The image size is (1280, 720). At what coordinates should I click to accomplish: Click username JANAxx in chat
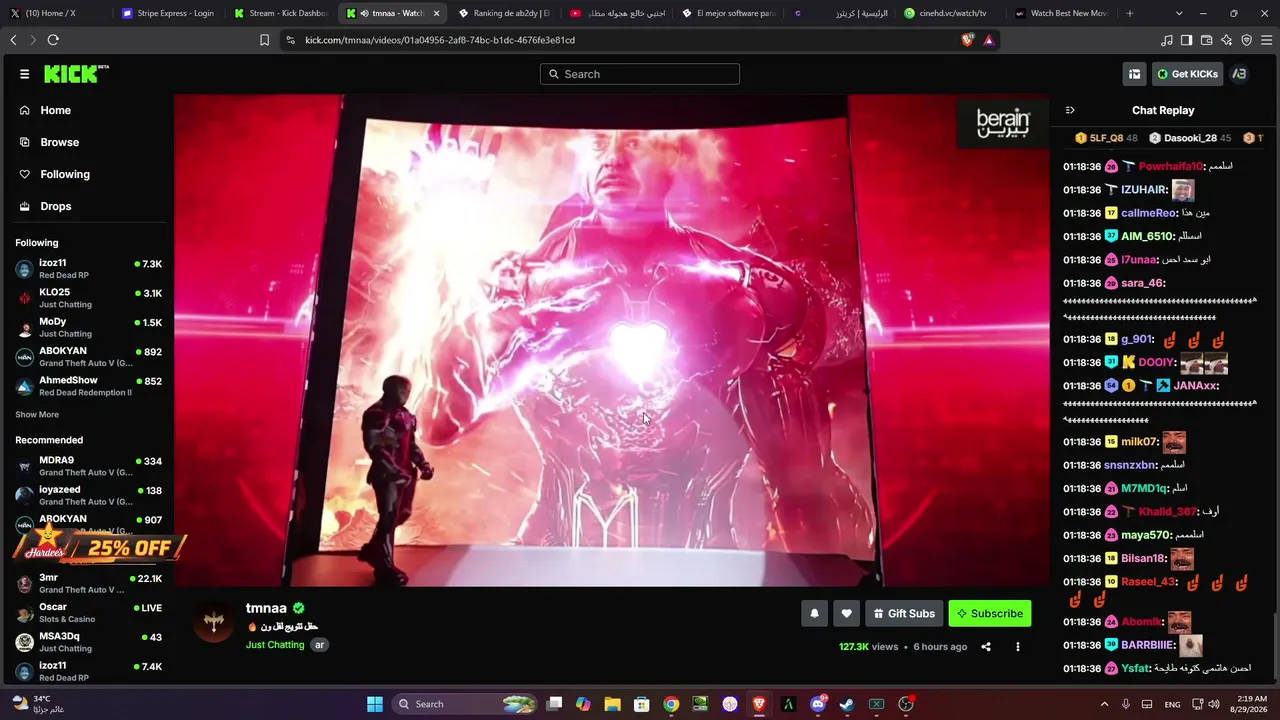(1196, 386)
